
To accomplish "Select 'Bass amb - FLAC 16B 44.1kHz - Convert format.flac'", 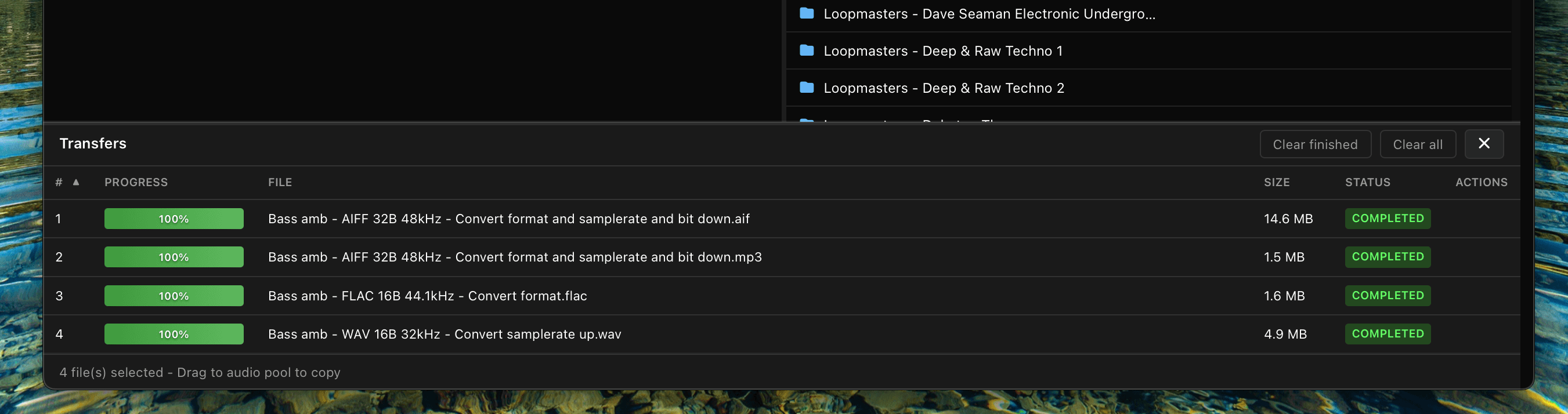I will [x=427, y=296].
